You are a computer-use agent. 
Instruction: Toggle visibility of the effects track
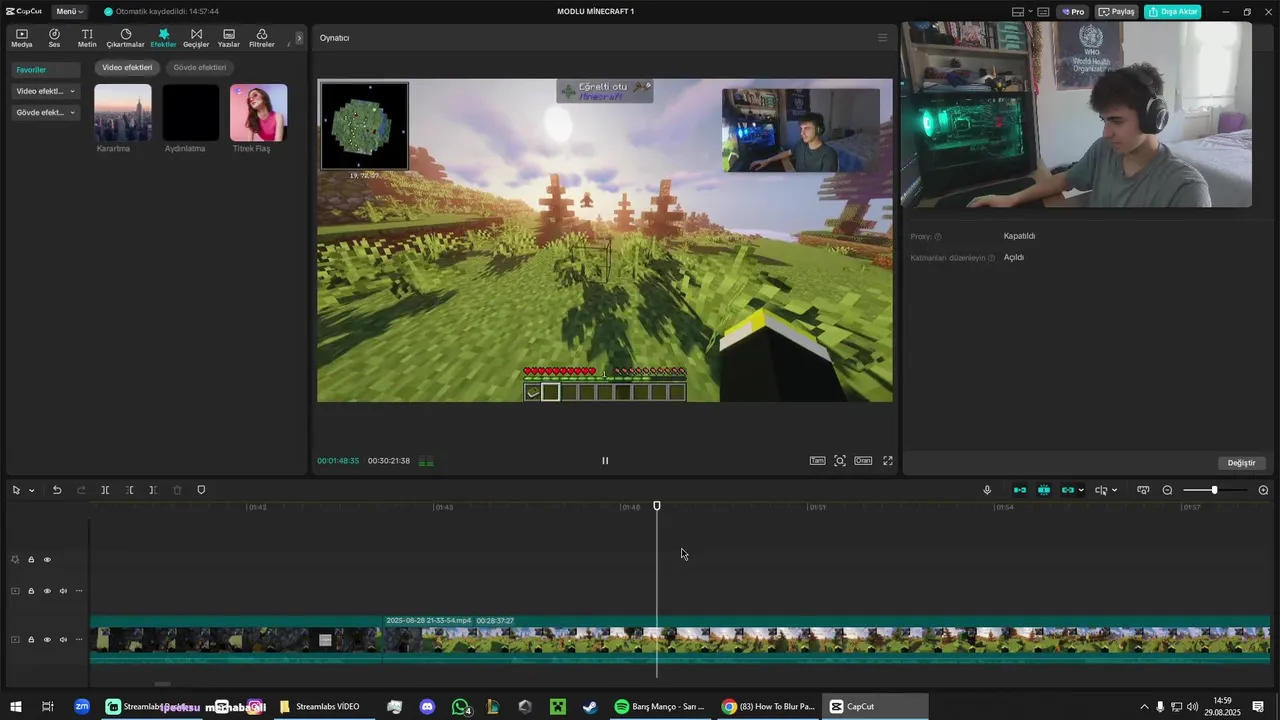coord(47,560)
